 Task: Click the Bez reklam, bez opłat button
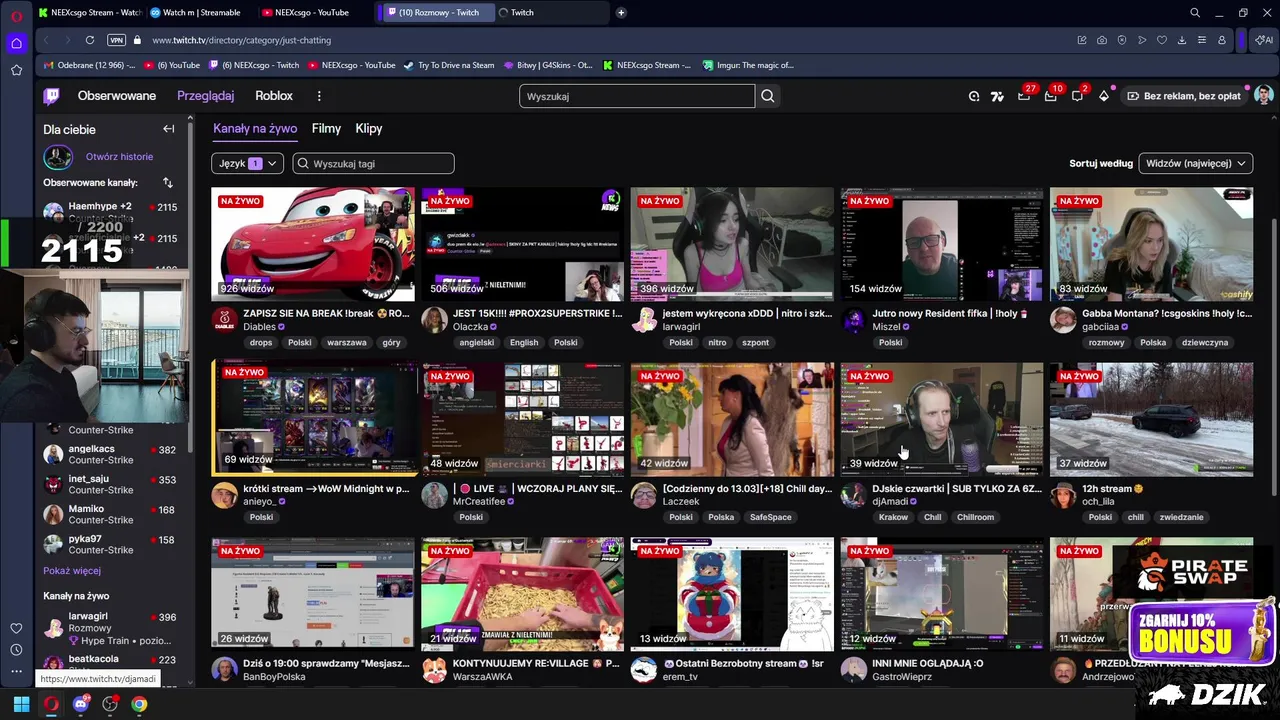(1184, 96)
